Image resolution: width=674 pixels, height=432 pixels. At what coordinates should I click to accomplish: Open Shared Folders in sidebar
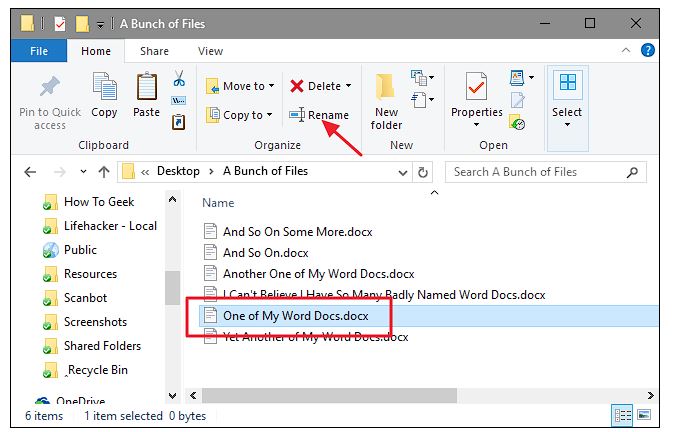(92, 346)
